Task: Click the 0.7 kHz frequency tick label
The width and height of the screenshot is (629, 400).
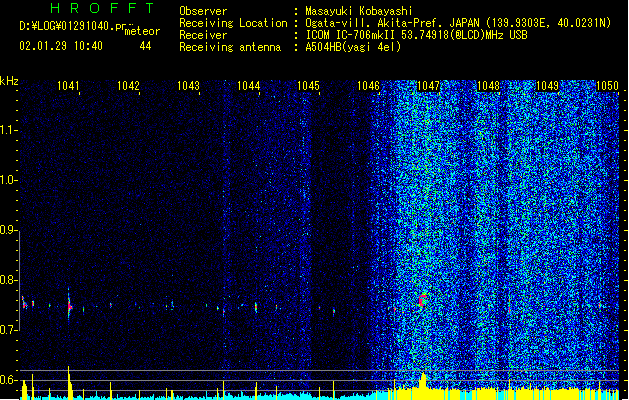Action: point(9,330)
